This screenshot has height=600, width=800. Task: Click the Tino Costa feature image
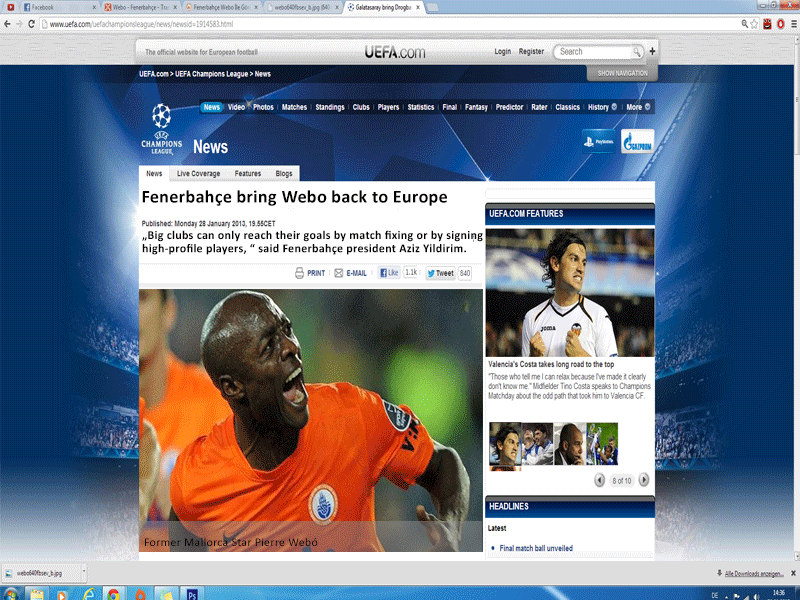coord(570,293)
